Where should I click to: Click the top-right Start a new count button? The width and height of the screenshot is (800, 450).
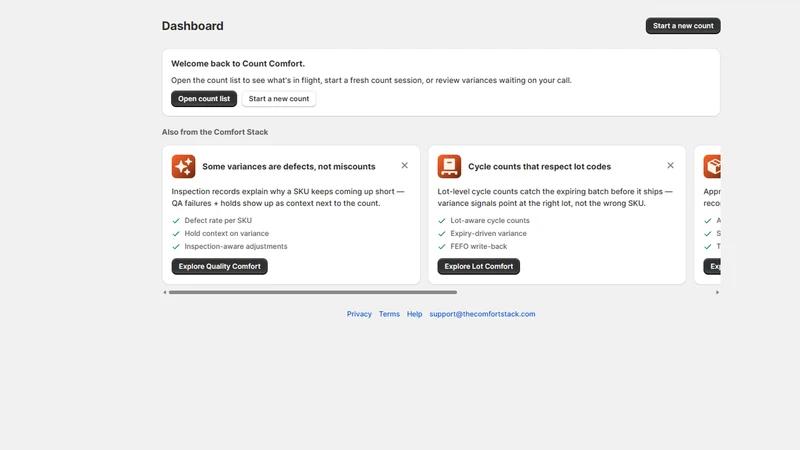pos(683,26)
